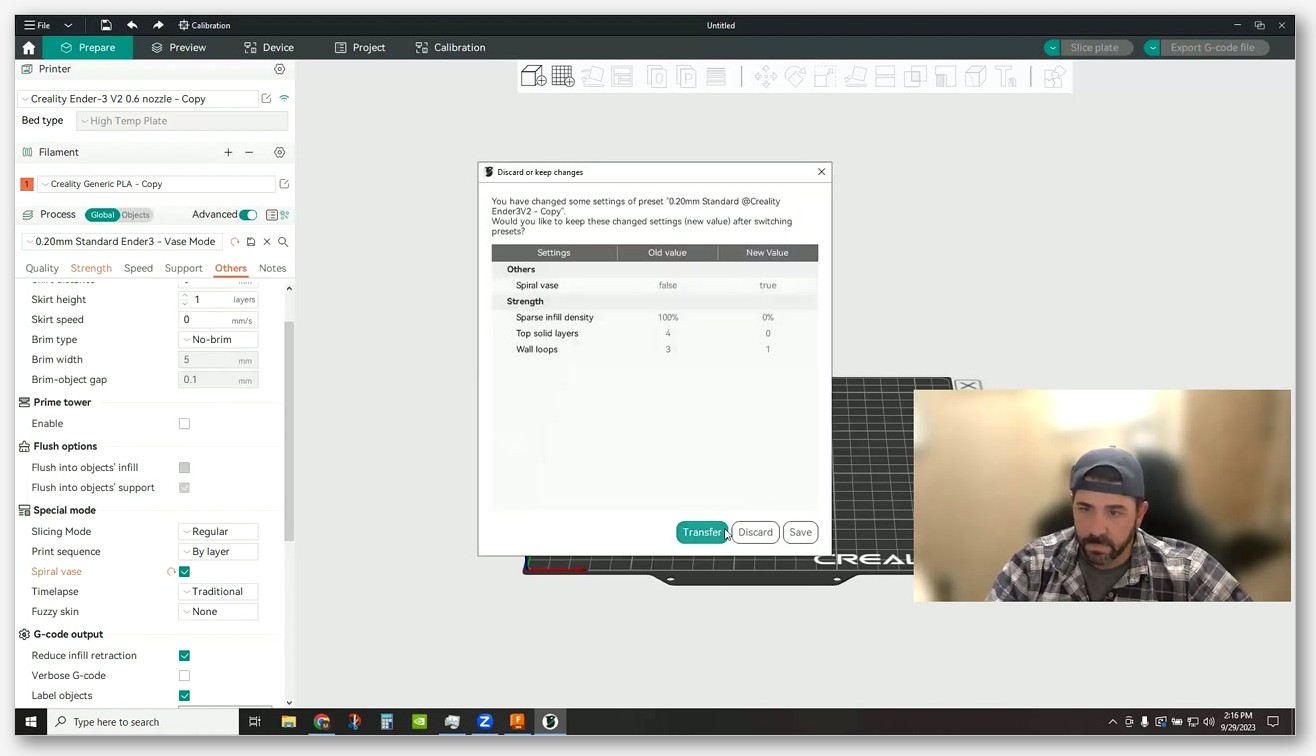Click the Rotate tool icon
Image resolution: width=1316 pixels, height=756 pixels.
click(x=795, y=76)
